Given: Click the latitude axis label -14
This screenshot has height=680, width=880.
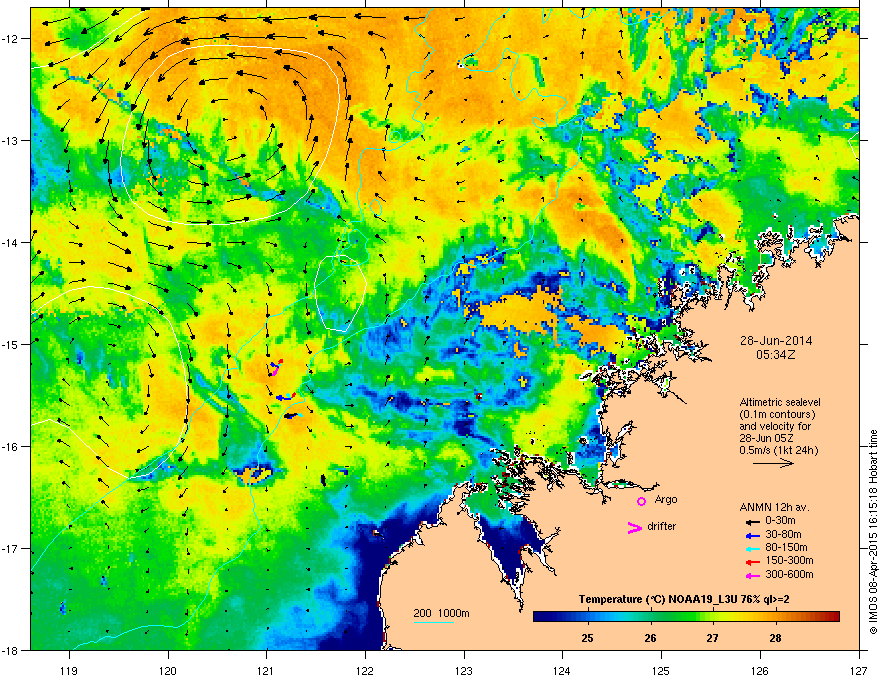Looking at the screenshot, I should point(11,242).
